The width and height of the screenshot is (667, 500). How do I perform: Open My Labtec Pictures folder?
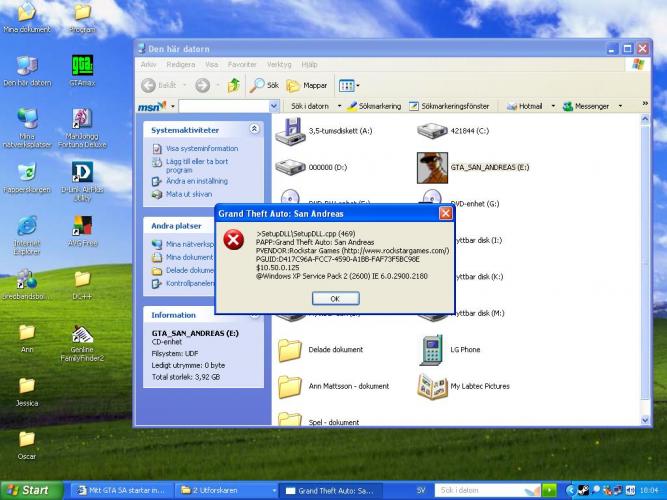coord(433,385)
